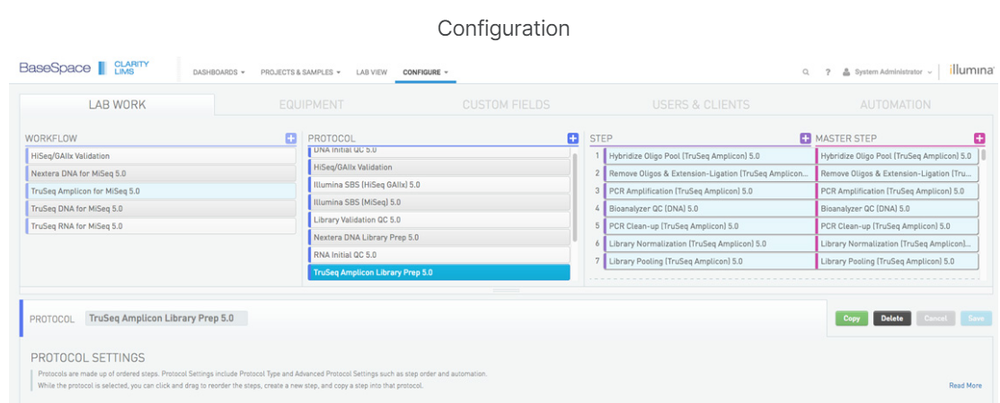The height and width of the screenshot is (403, 1000).
Task: Add a new workflow with plus icon
Action: point(291,138)
